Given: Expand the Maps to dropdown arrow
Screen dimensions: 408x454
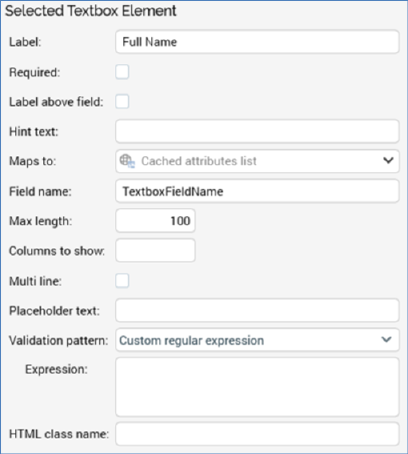Looking at the screenshot, I should 388,161.
